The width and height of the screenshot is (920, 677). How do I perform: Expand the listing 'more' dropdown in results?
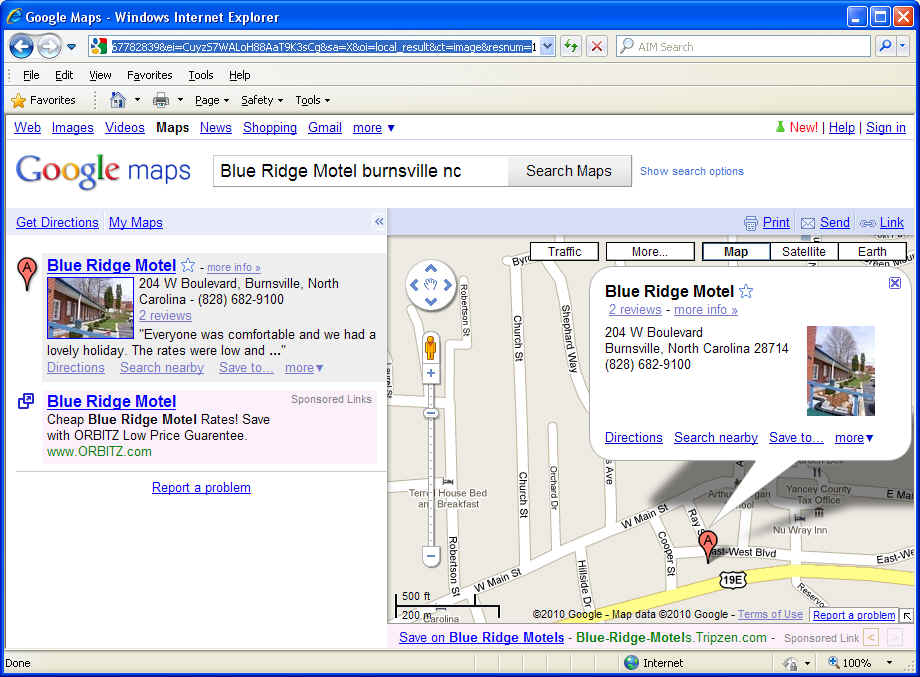click(304, 368)
